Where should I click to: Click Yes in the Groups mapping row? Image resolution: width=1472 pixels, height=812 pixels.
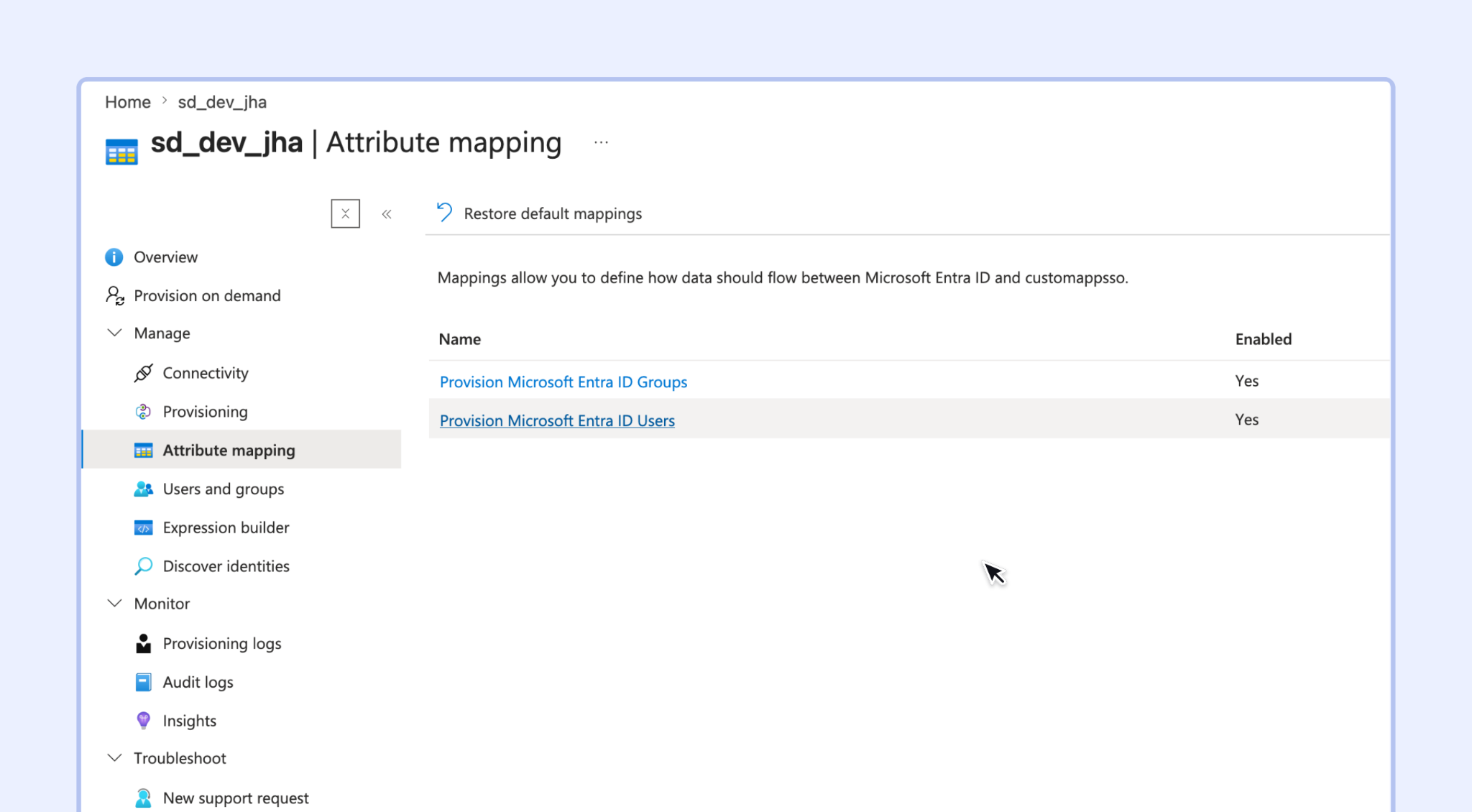[1247, 381]
